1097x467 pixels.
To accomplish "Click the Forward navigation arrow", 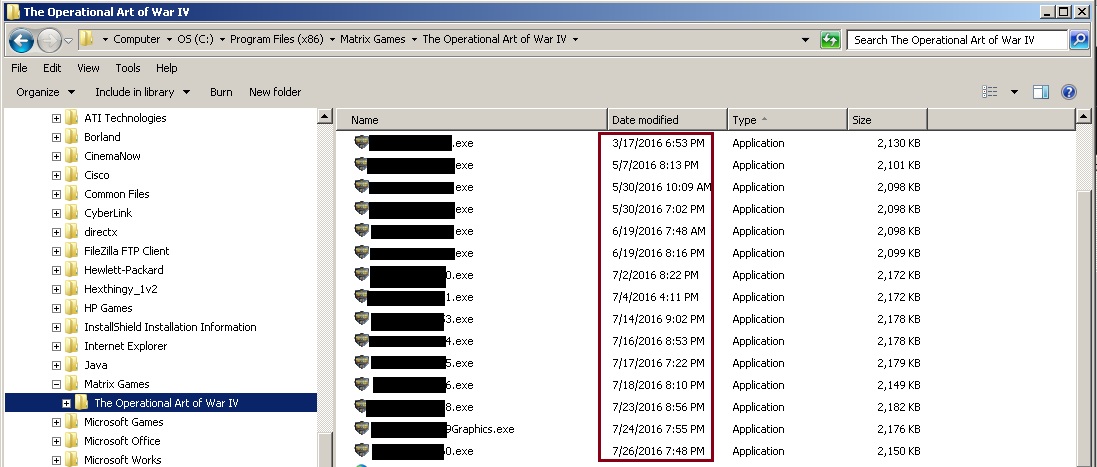I will tap(49, 41).
